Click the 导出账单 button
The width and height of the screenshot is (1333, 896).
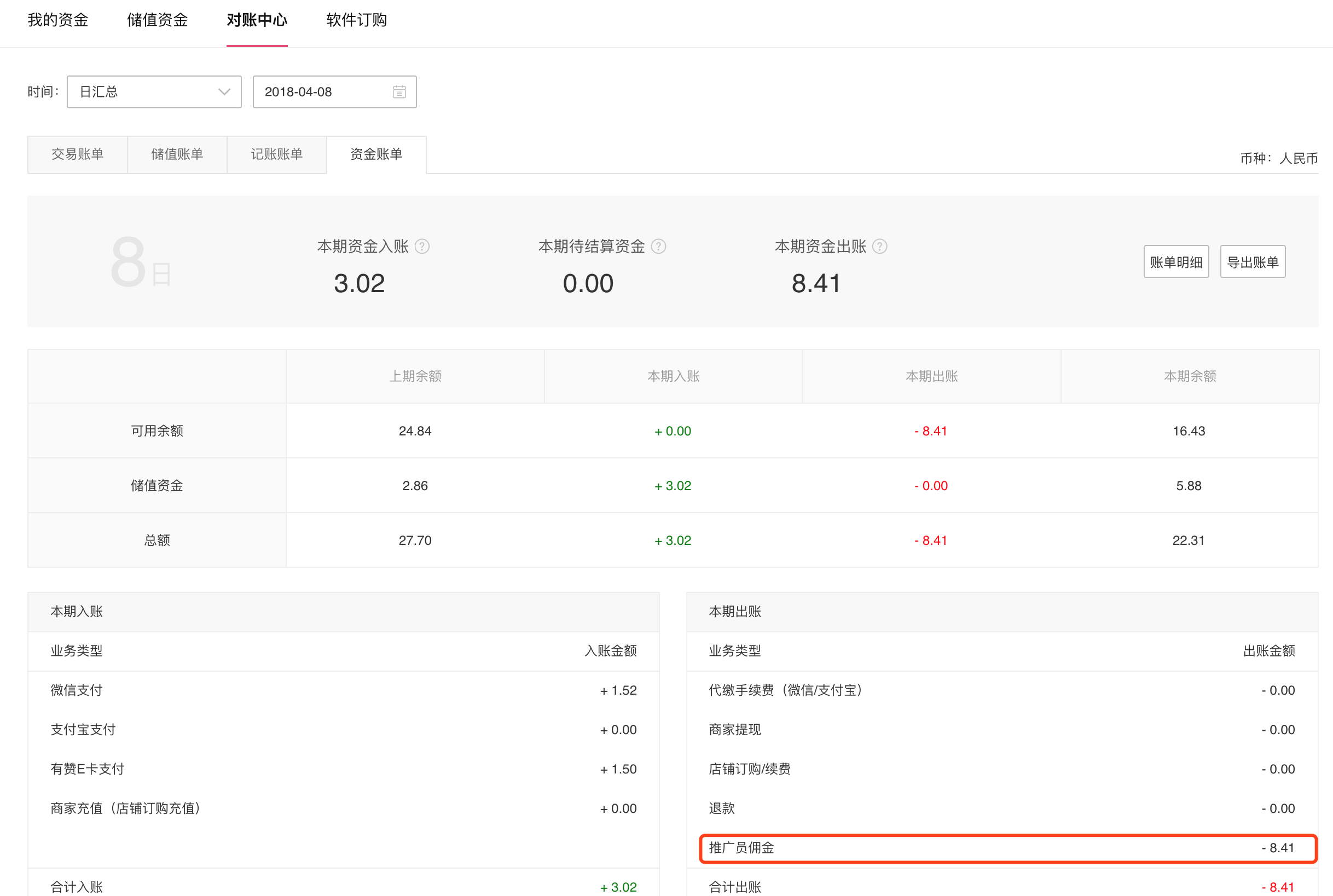(x=1253, y=261)
